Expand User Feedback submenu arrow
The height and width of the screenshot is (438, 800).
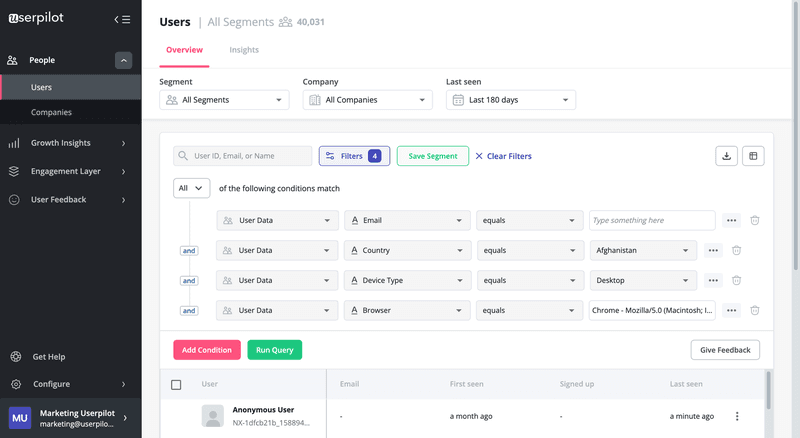coord(123,200)
